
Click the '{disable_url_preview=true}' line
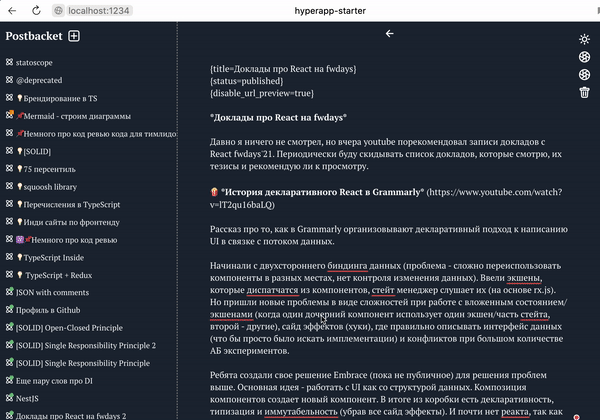click(262, 93)
